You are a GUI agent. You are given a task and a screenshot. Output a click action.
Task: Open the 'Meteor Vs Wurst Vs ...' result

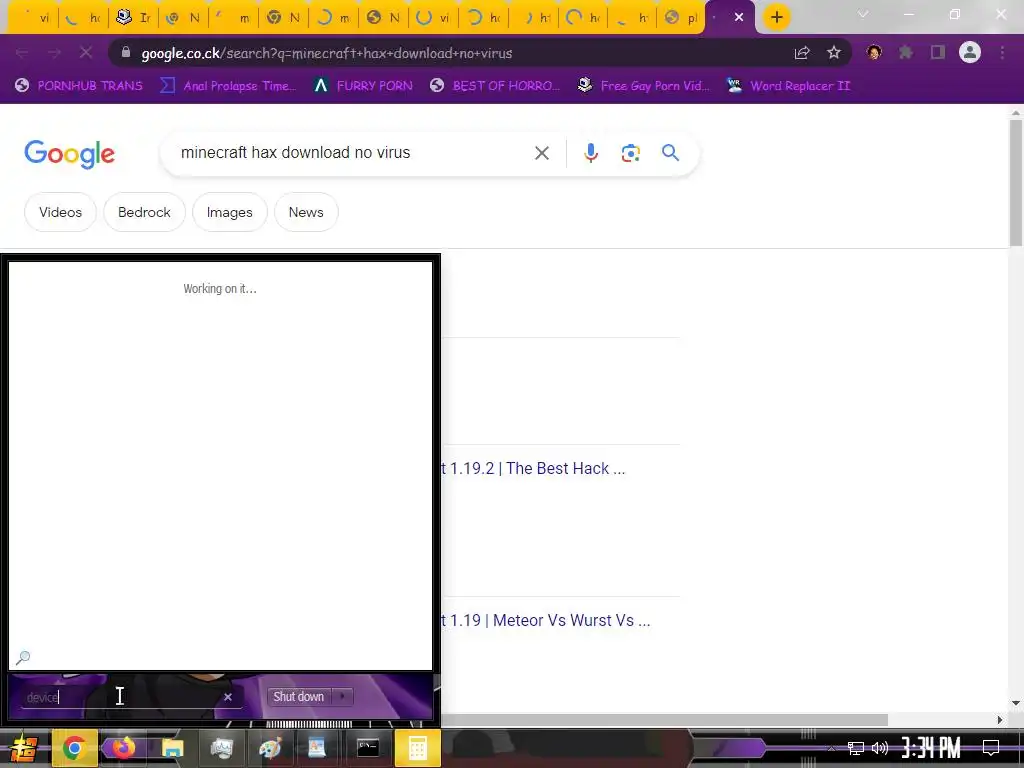click(x=545, y=620)
